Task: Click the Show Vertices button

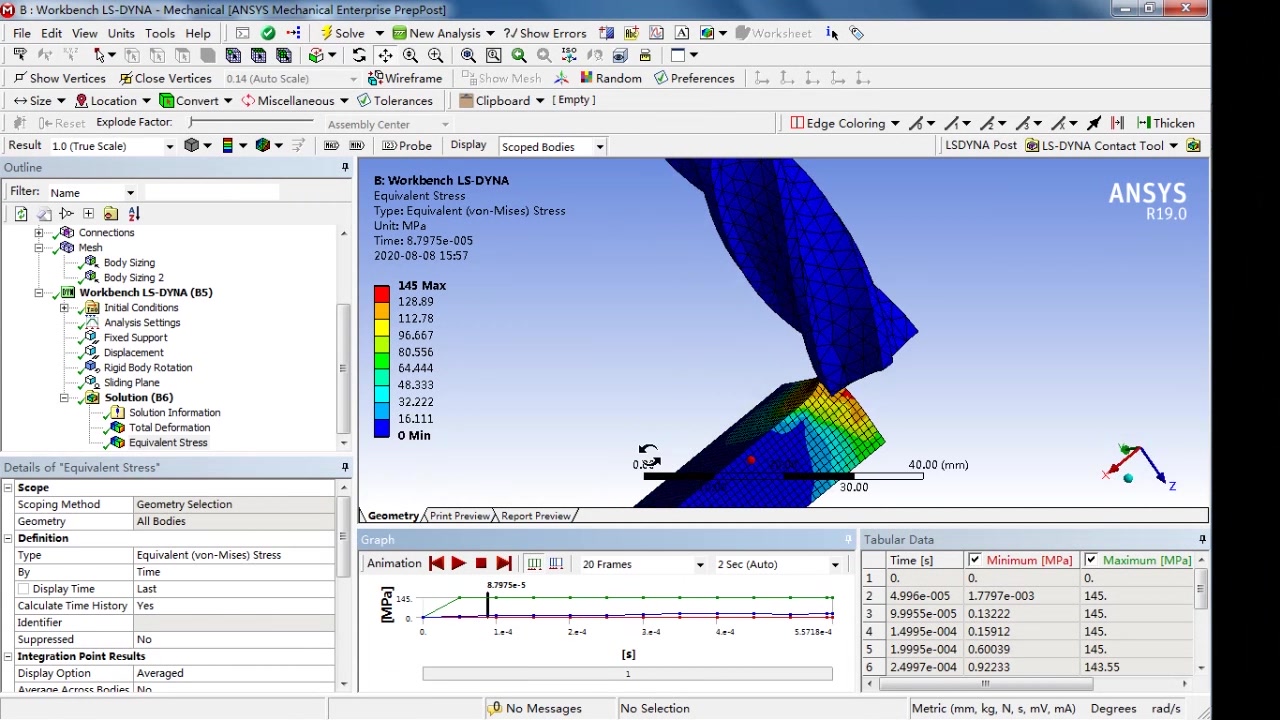Action: [59, 78]
